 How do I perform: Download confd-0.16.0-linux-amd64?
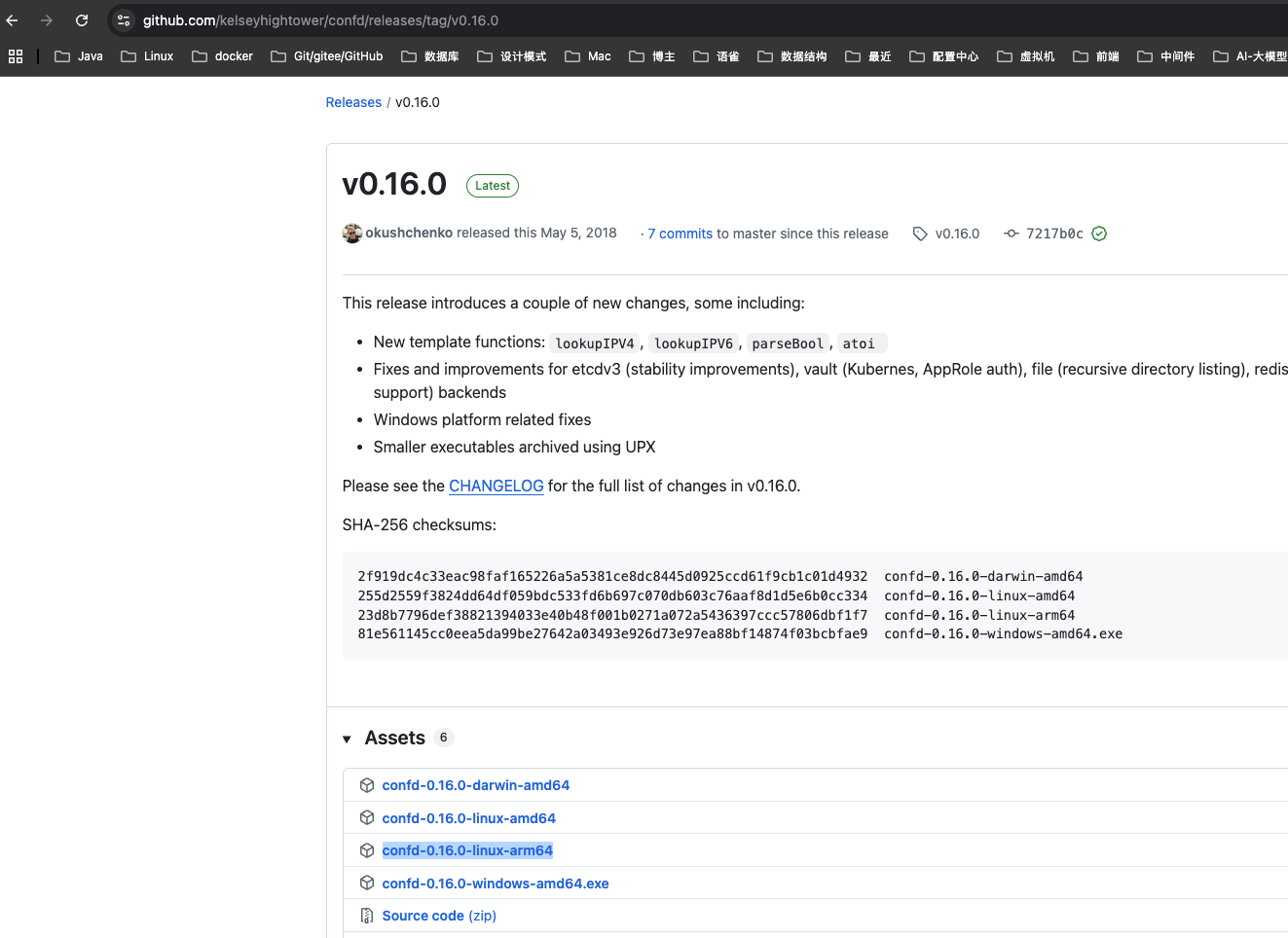tap(469, 818)
